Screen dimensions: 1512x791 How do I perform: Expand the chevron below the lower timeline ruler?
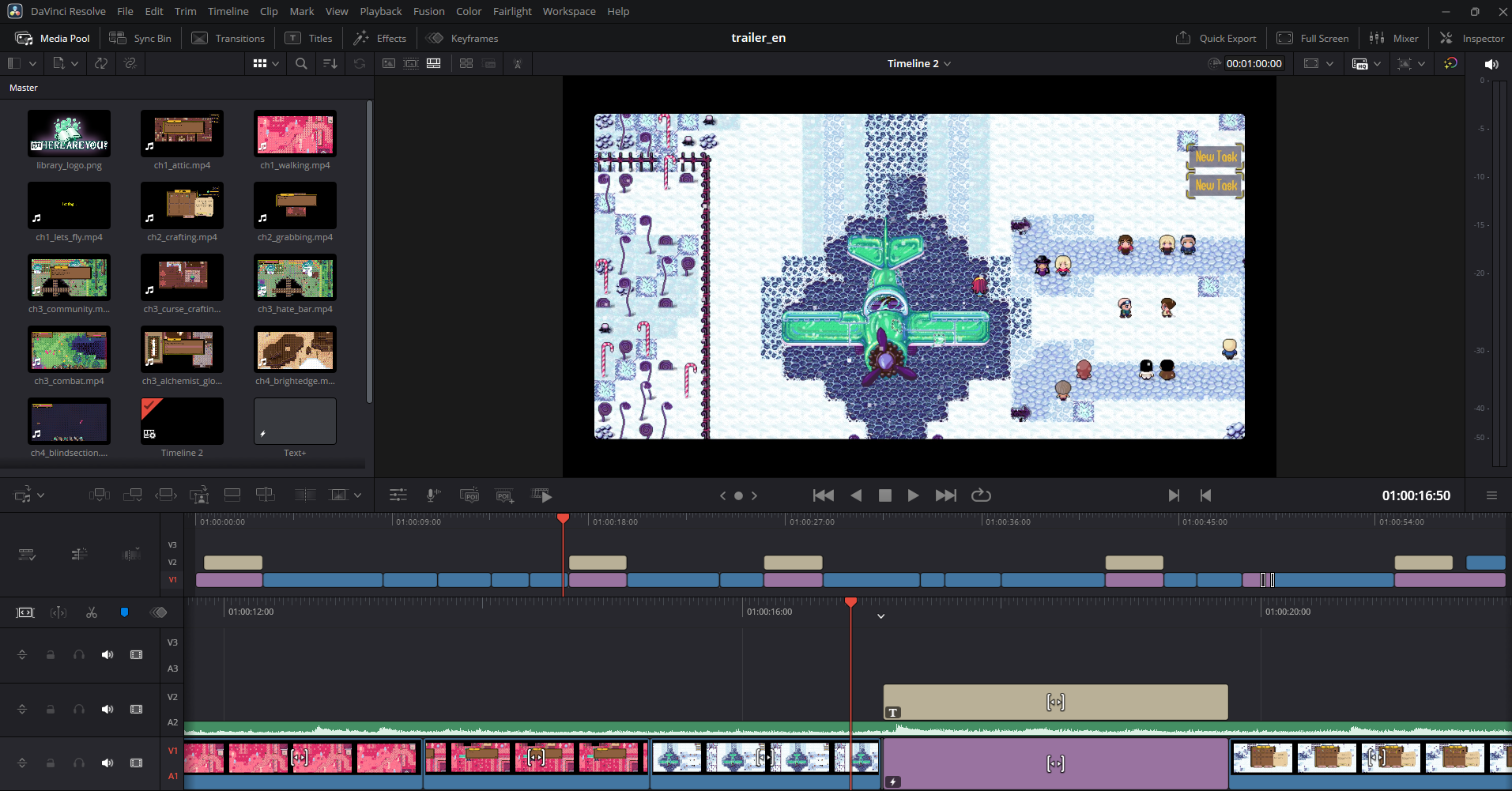pyautogui.click(x=881, y=616)
